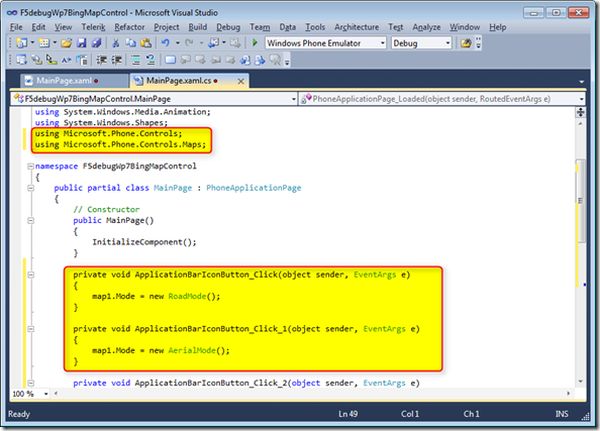
Task: Click the Save All icon
Action: [x=95, y=44]
